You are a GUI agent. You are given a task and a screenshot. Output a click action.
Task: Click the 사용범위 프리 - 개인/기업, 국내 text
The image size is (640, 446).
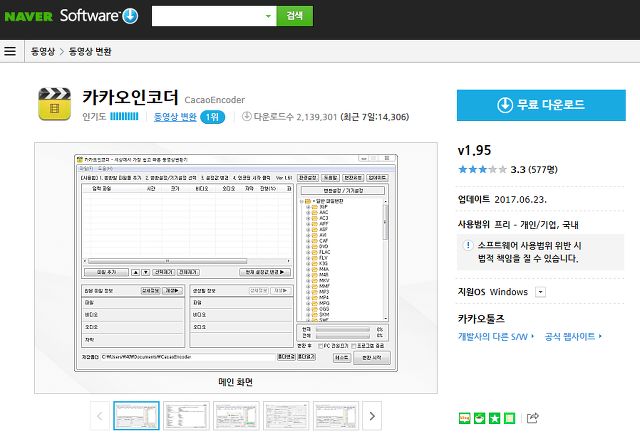[518, 225]
